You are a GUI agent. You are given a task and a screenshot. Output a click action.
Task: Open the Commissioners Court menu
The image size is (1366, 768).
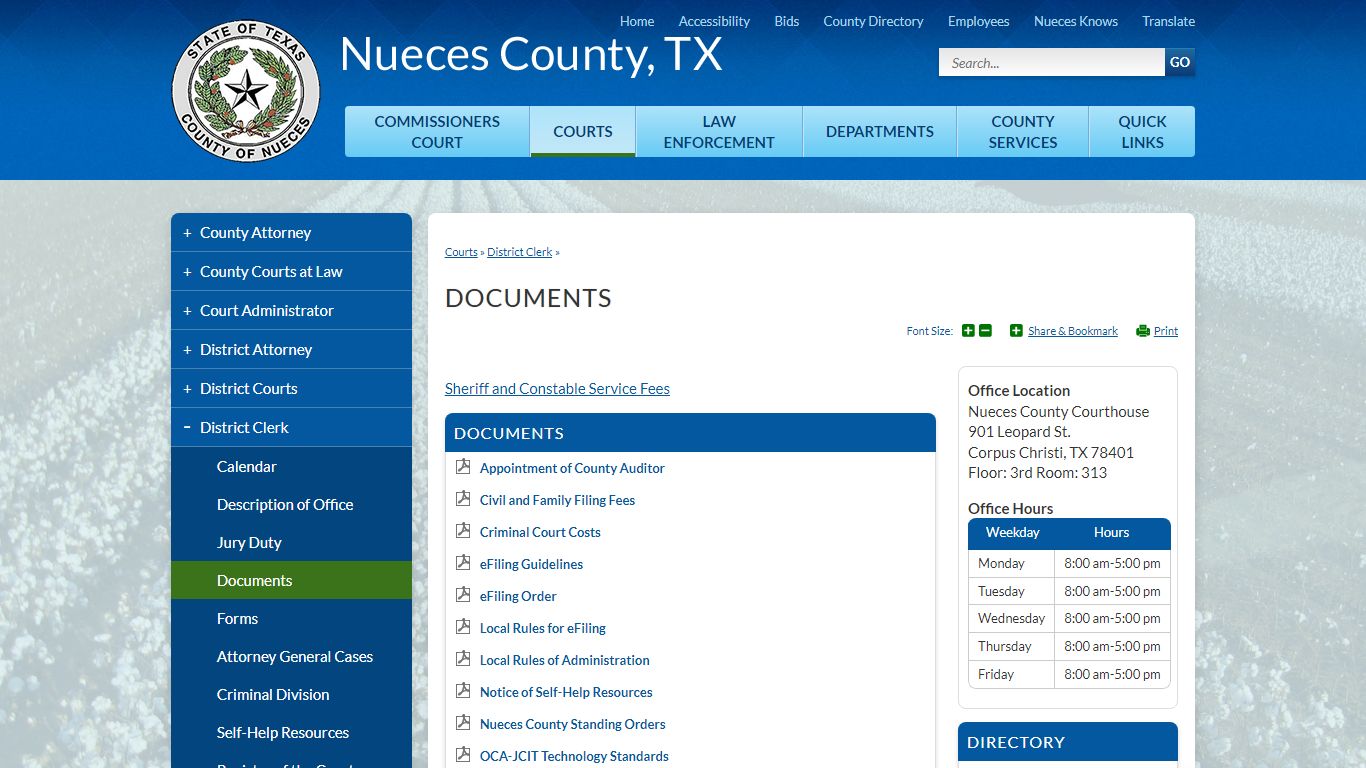[x=437, y=132]
